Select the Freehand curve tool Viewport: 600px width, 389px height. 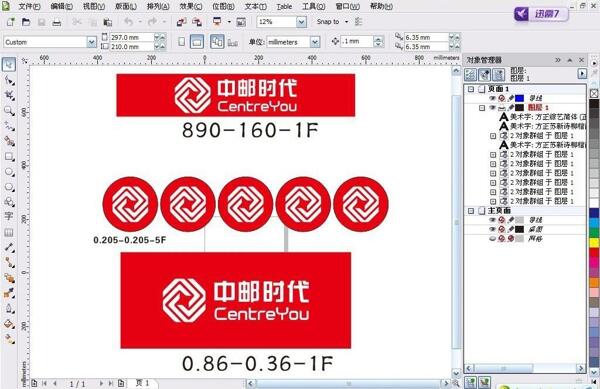pos(9,126)
